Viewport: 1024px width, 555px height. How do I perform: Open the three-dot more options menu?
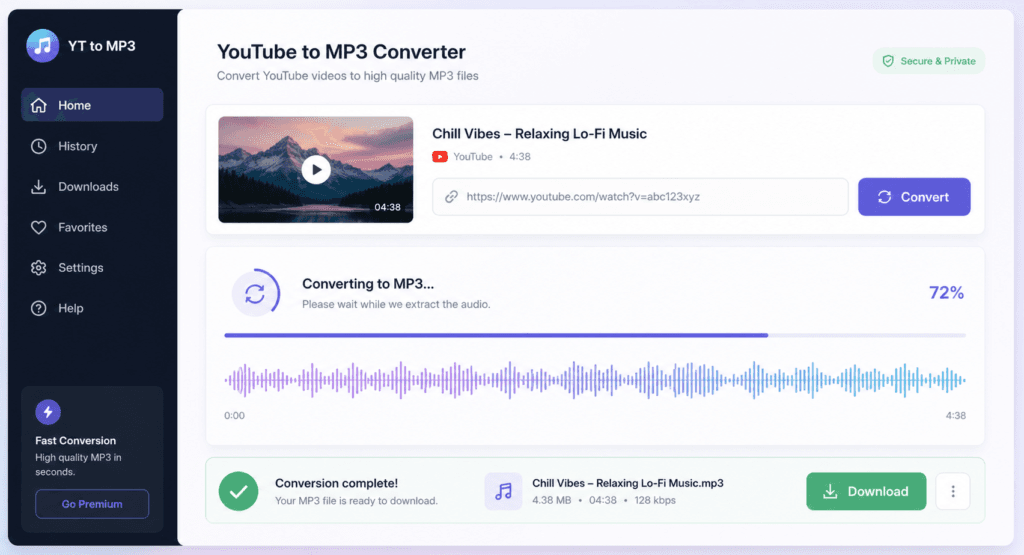click(x=953, y=491)
